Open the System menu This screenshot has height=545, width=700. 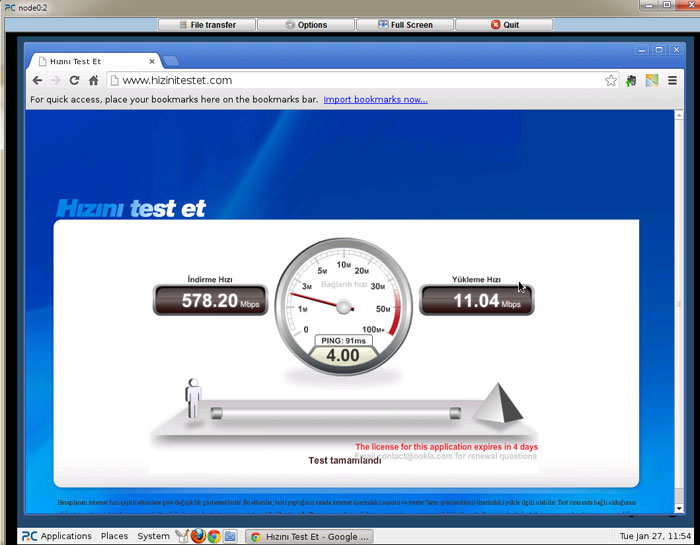(153, 536)
